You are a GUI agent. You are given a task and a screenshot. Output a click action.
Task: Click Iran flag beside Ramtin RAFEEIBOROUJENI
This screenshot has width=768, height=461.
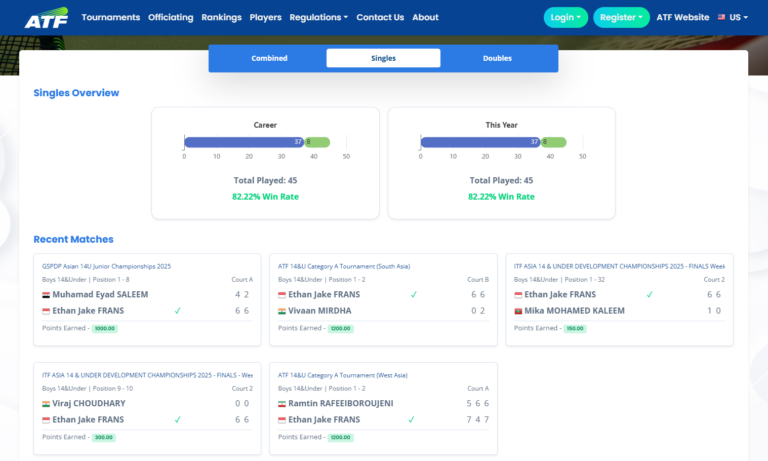tap(282, 404)
